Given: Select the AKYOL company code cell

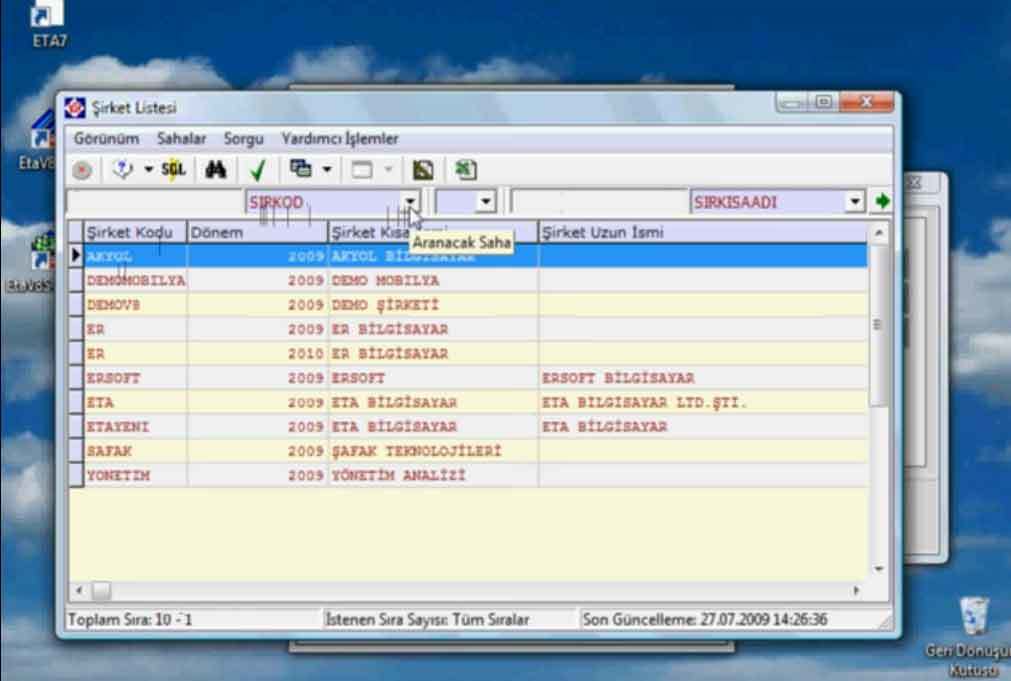Looking at the screenshot, I should (x=135, y=256).
